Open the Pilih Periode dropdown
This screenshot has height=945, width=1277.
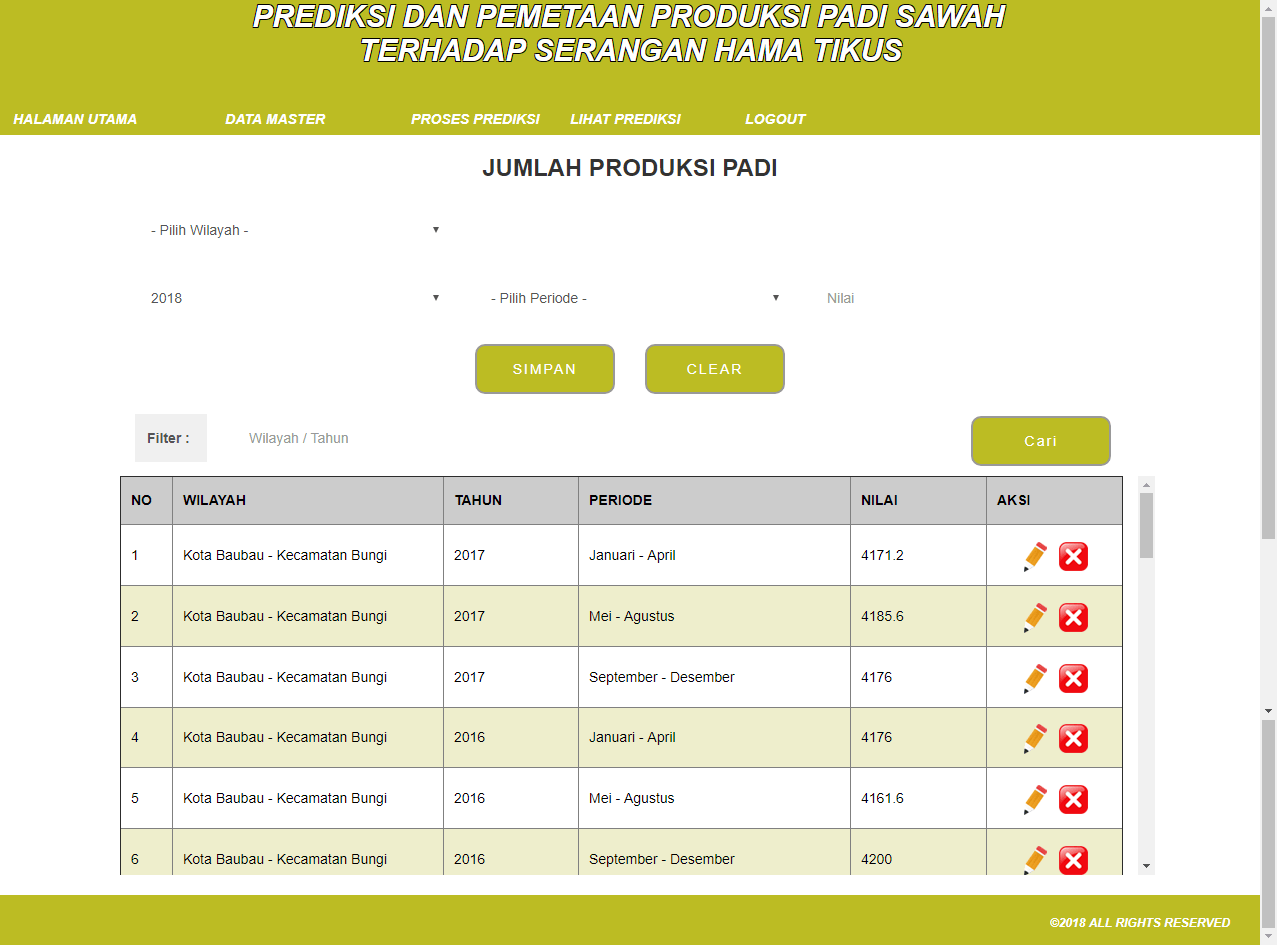tap(635, 298)
